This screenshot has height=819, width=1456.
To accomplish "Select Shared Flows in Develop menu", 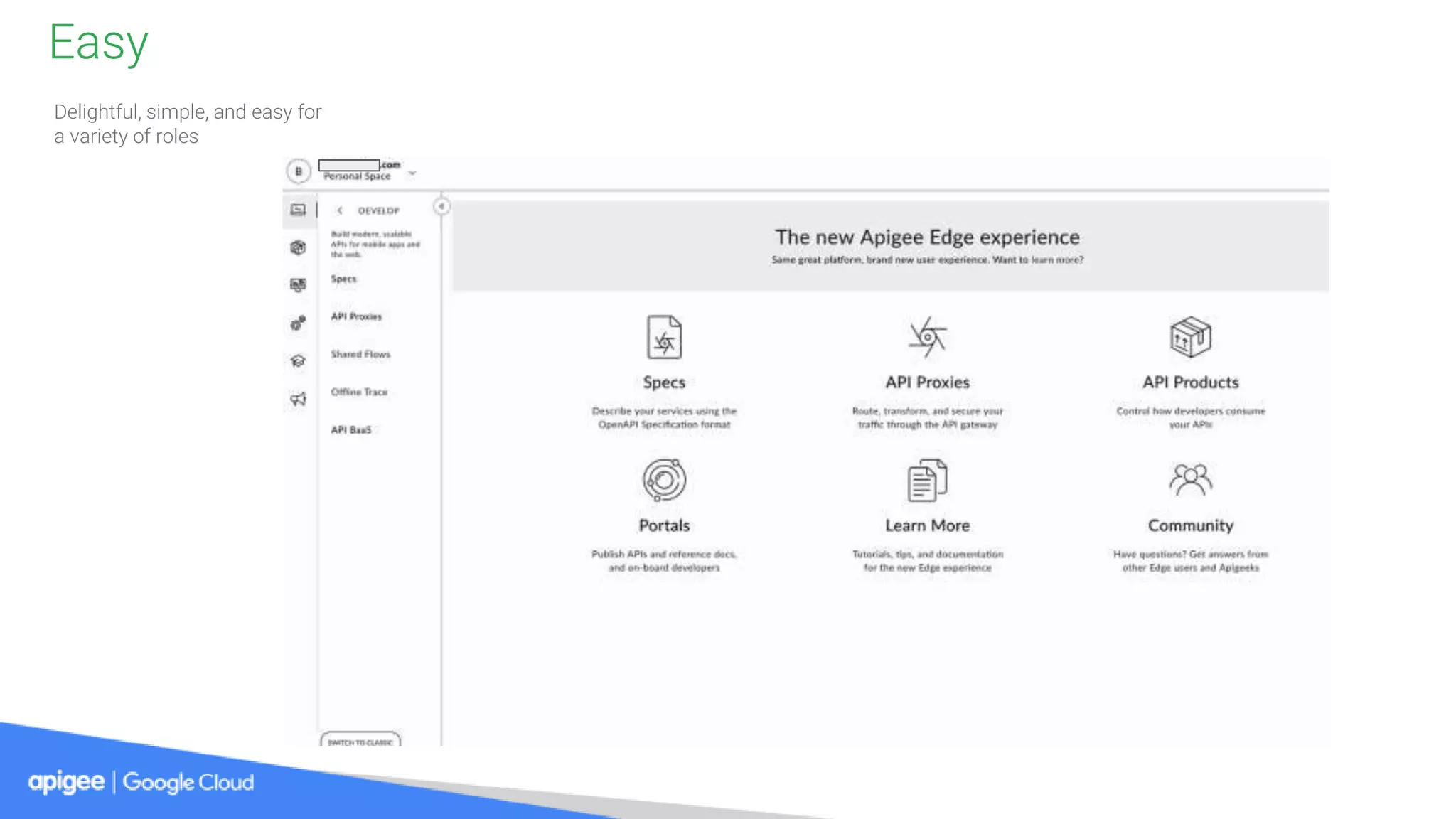I will click(360, 354).
